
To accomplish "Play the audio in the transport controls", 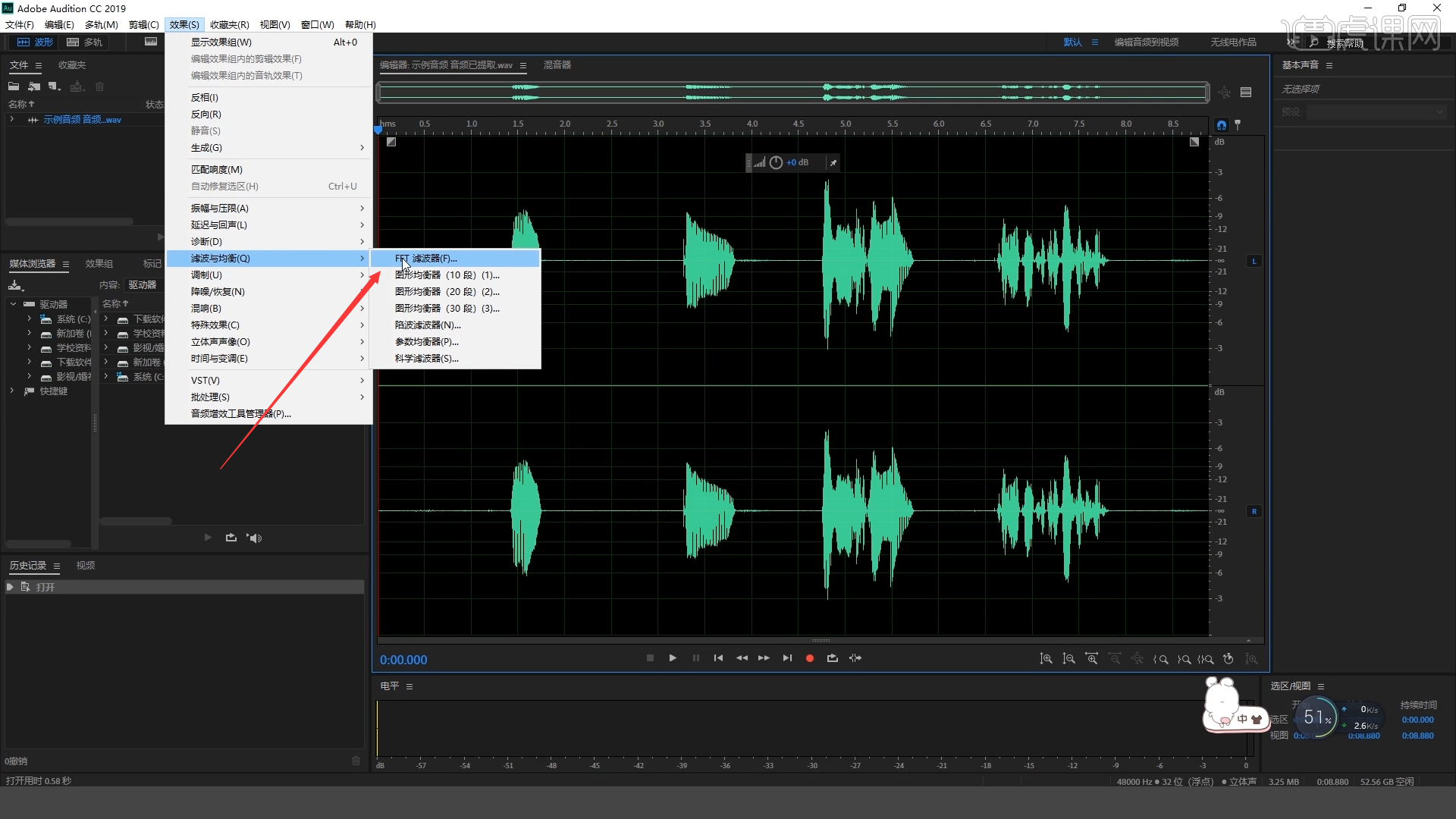I will click(673, 658).
